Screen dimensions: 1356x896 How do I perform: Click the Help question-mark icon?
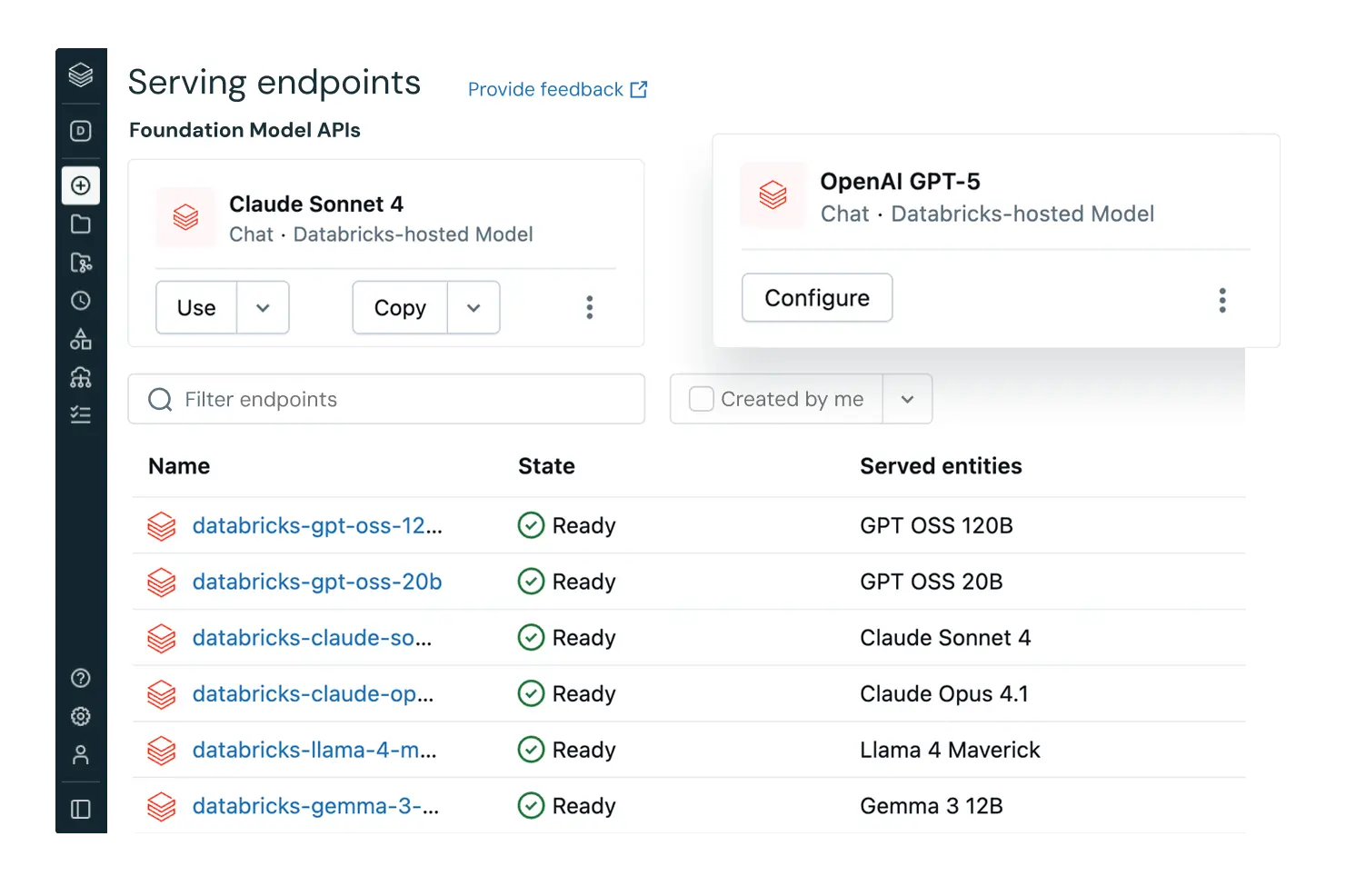(80, 678)
